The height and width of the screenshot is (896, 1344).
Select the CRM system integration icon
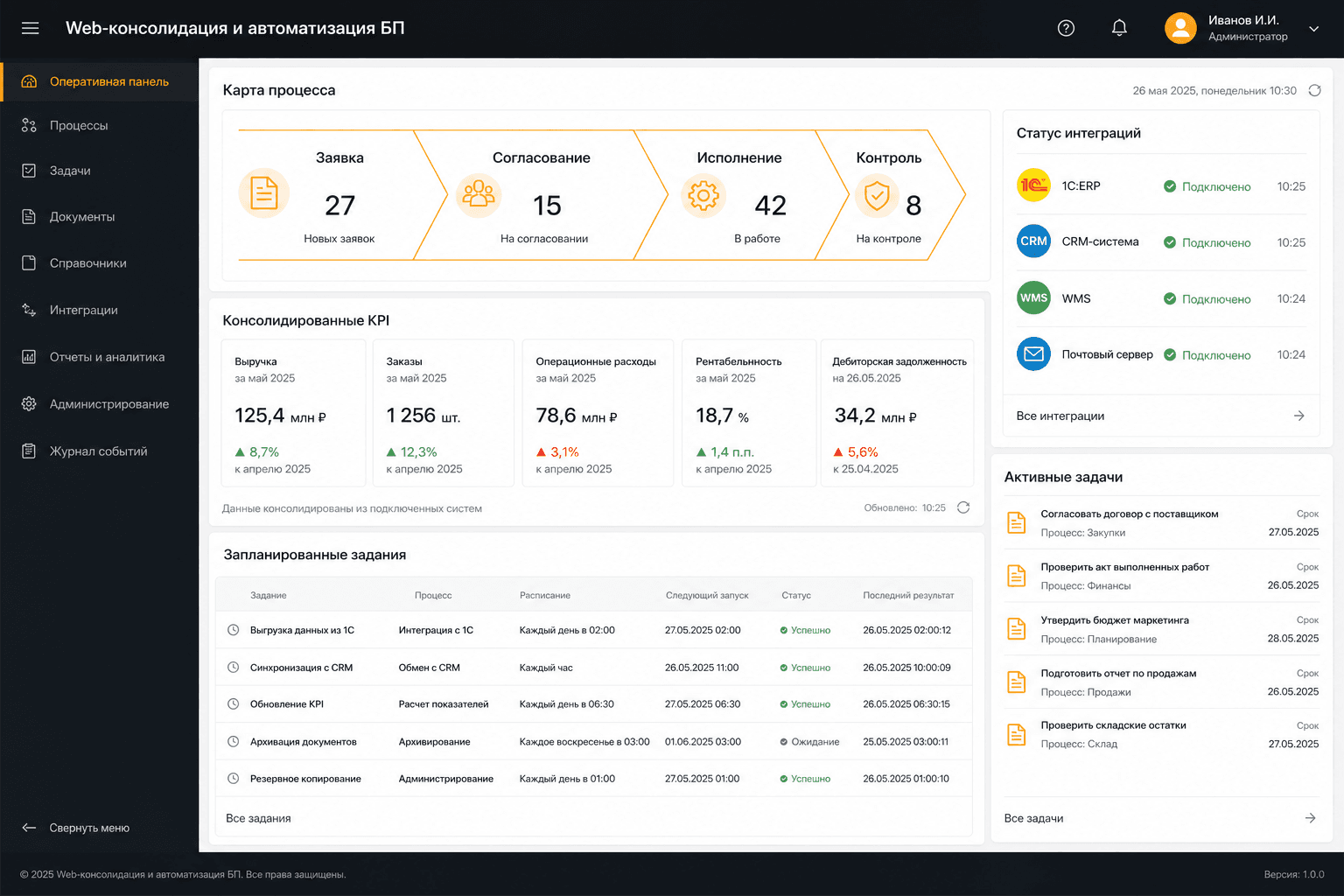pos(1033,241)
